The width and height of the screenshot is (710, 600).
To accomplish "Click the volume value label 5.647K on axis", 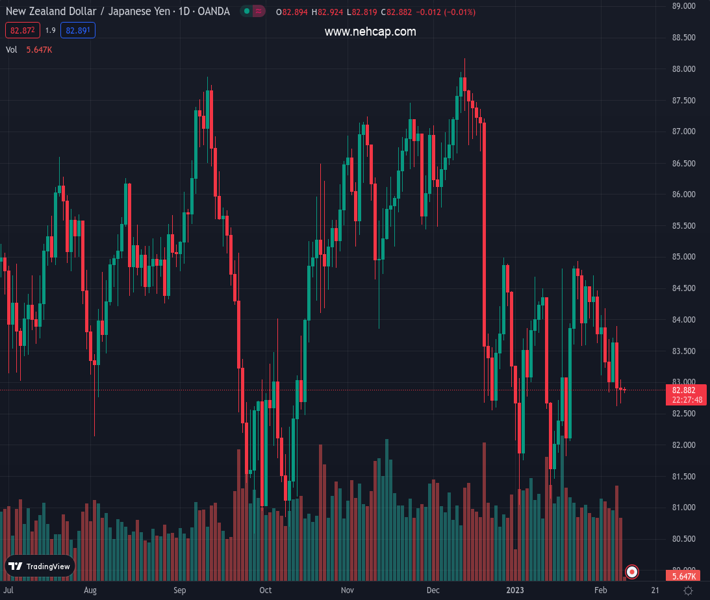I will [x=684, y=576].
